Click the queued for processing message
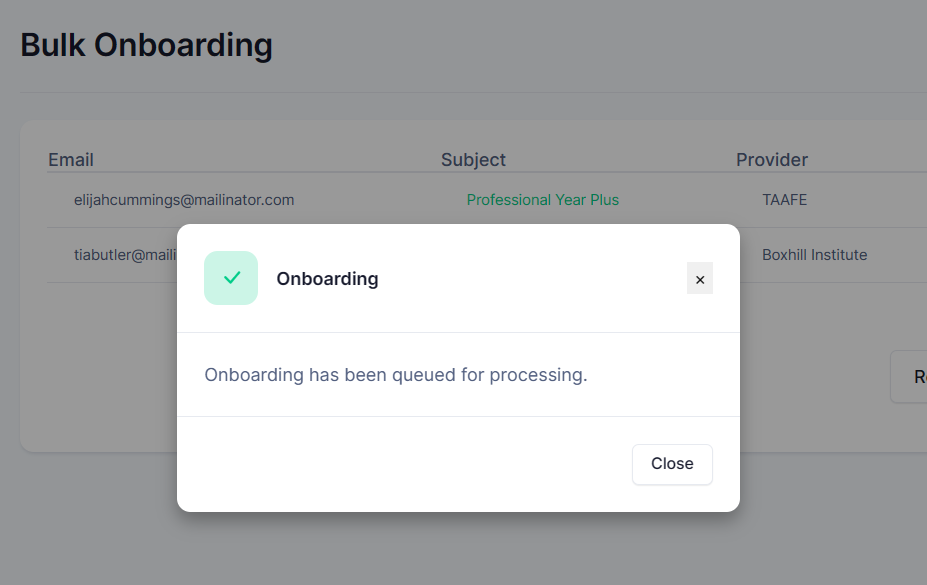Image resolution: width=927 pixels, height=585 pixels. click(396, 375)
